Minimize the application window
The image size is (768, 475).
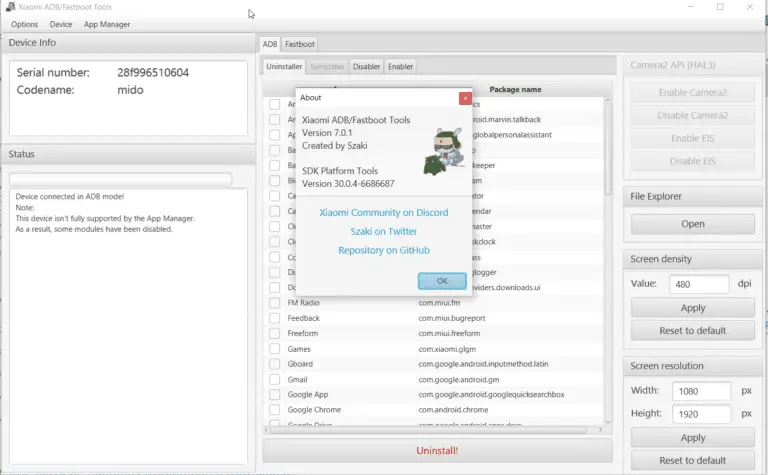[691, 7]
